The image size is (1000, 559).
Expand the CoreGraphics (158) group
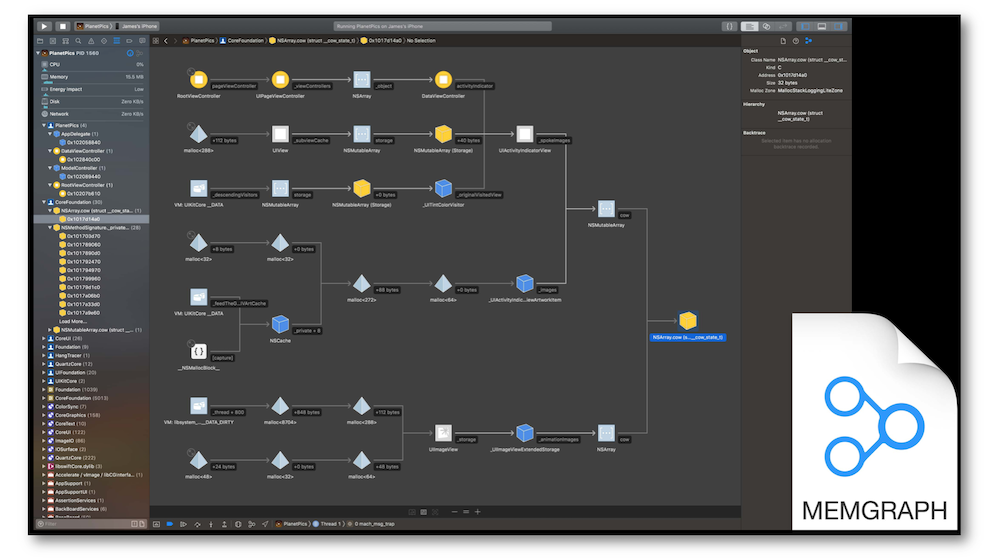44,415
